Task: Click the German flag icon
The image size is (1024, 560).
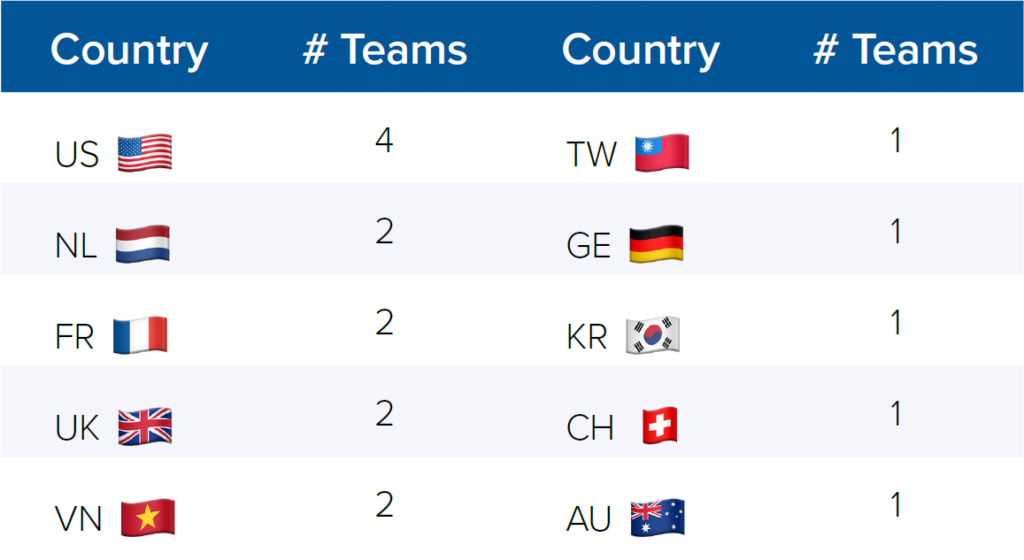Action: point(656,244)
